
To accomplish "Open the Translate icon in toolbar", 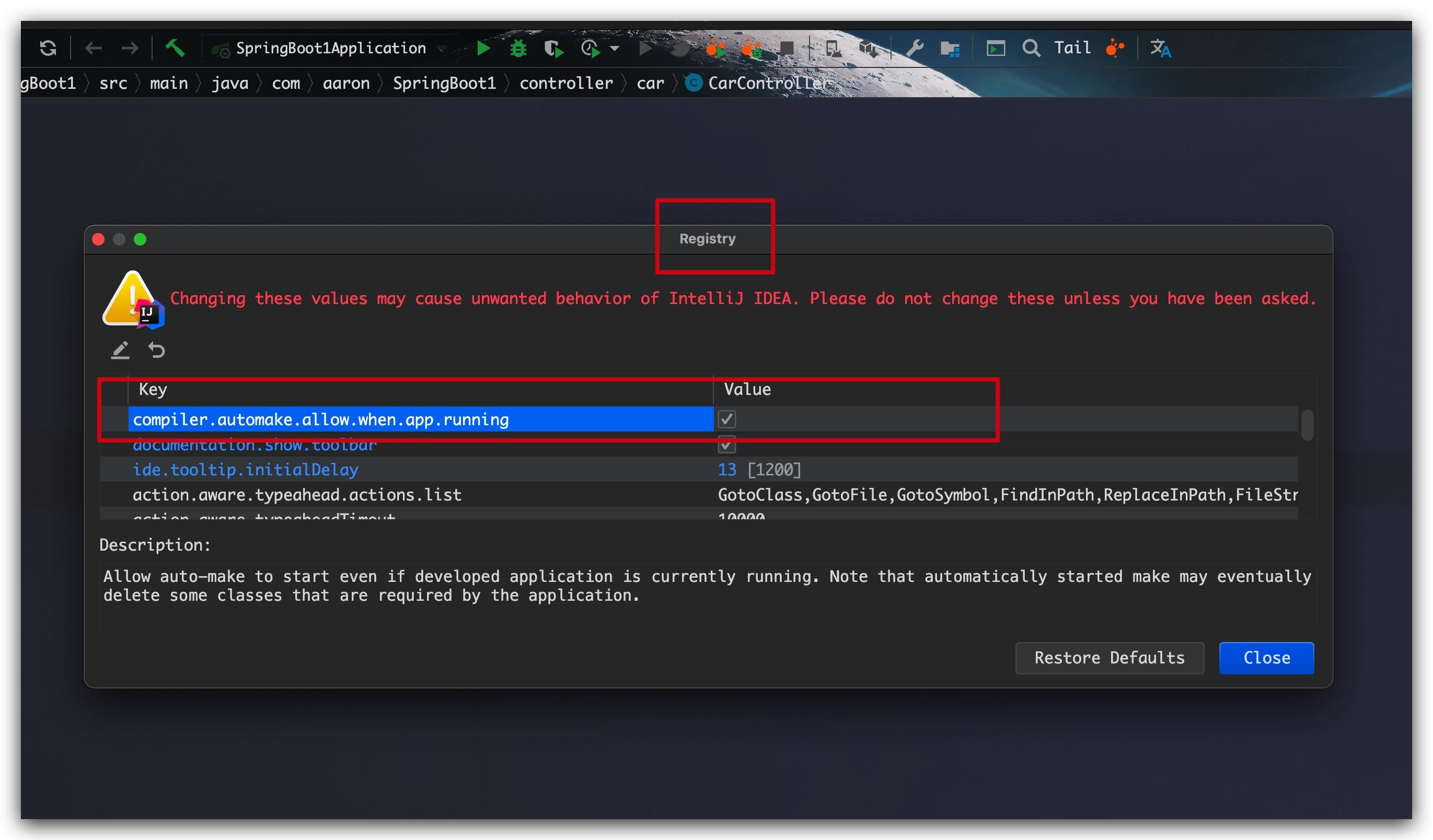I will click(1161, 48).
